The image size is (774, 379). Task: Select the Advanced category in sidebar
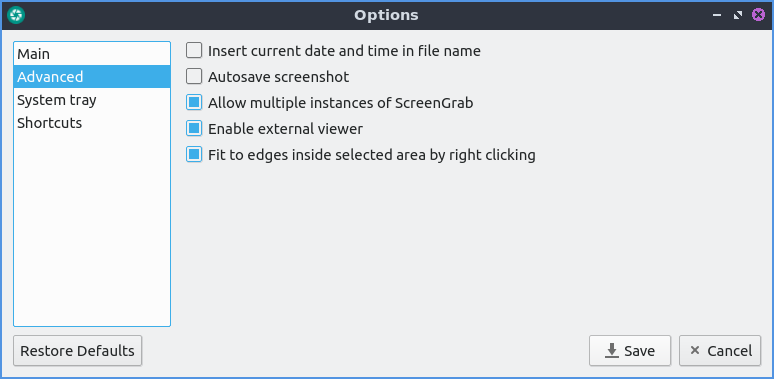click(92, 76)
